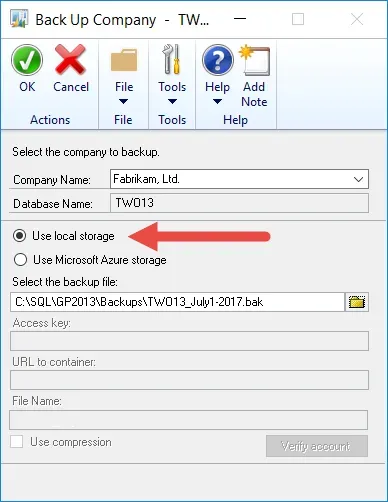Screen dimensions: 388x502
Task: Open the Tools wrench and screwdriver icon
Action: [x=172, y=59]
